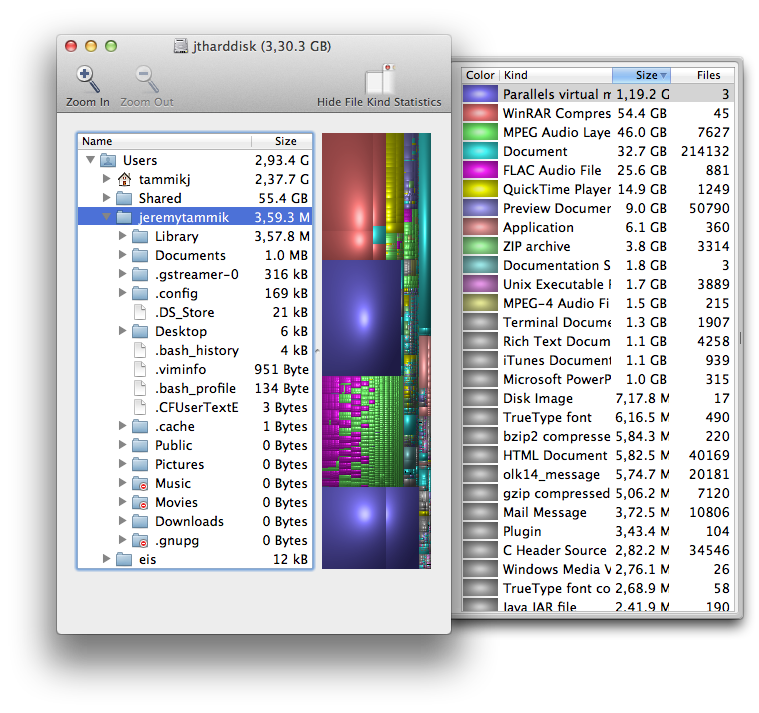The image size is (759, 713).
Task: Sort statistics by Kind column
Action: tap(556, 75)
